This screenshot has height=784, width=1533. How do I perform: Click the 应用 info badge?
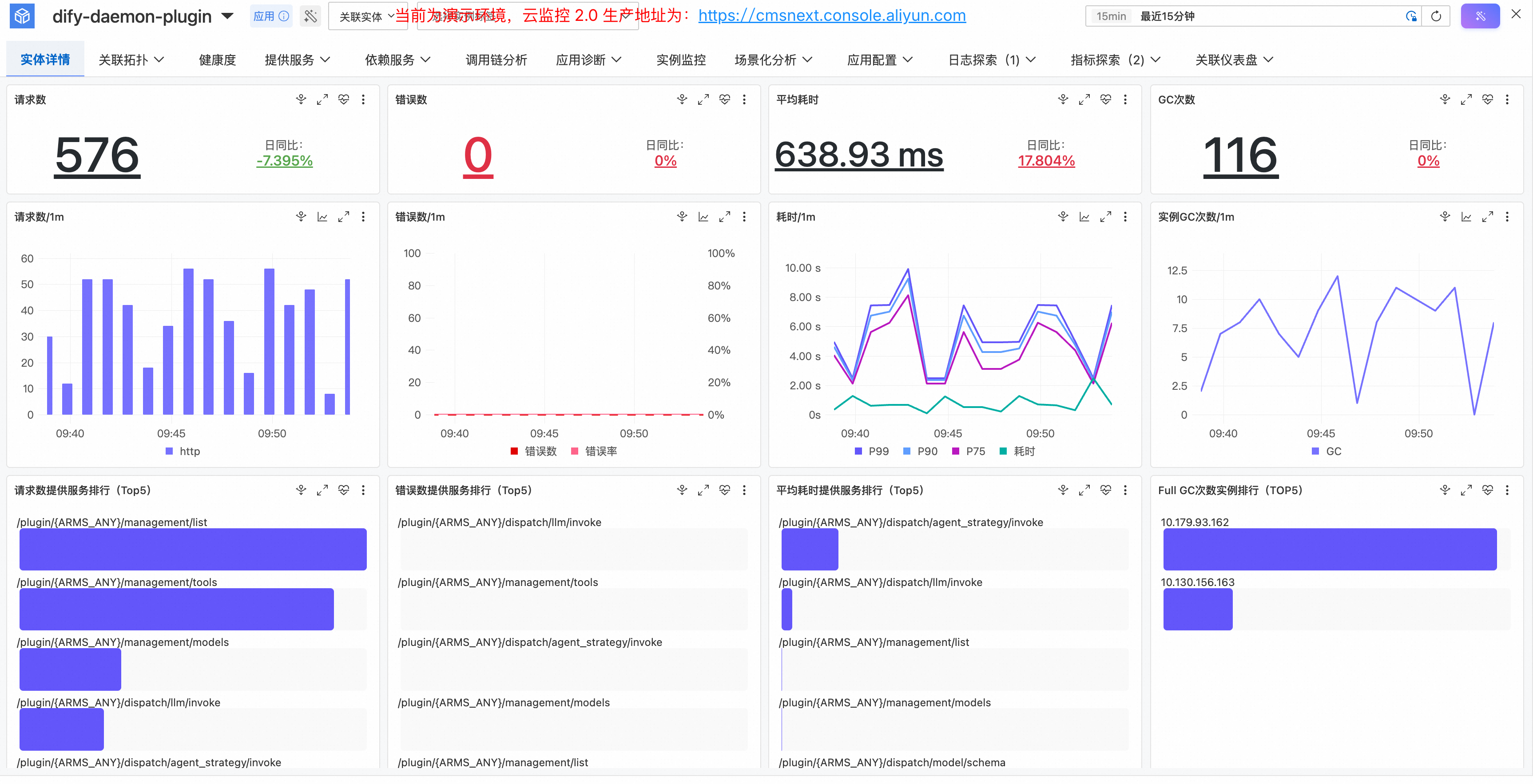(x=271, y=16)
